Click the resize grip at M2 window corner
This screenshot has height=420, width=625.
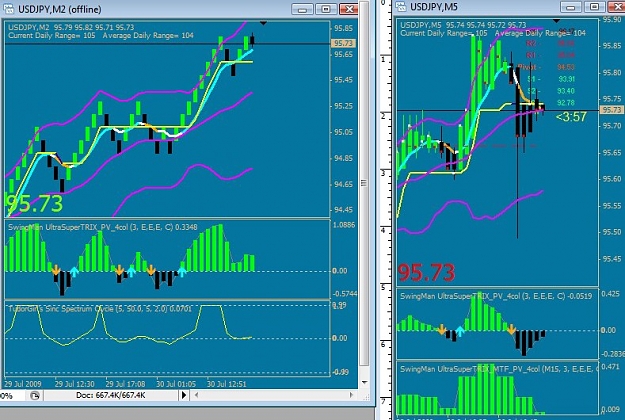(364, 396)
